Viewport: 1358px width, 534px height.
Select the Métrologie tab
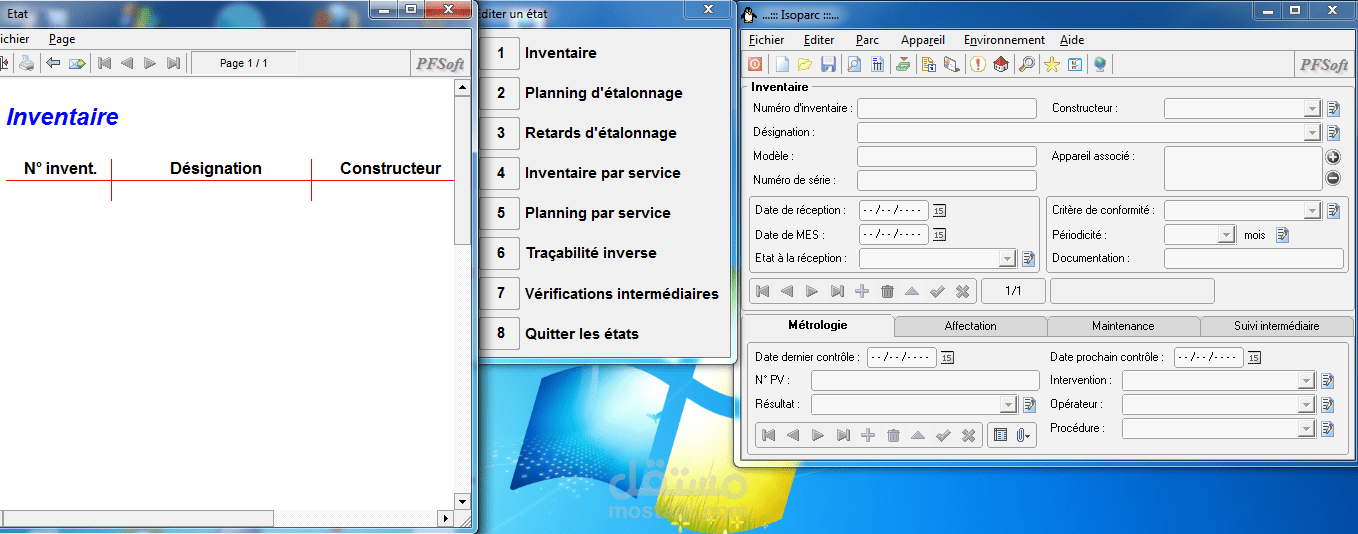(x=818, y=325)
